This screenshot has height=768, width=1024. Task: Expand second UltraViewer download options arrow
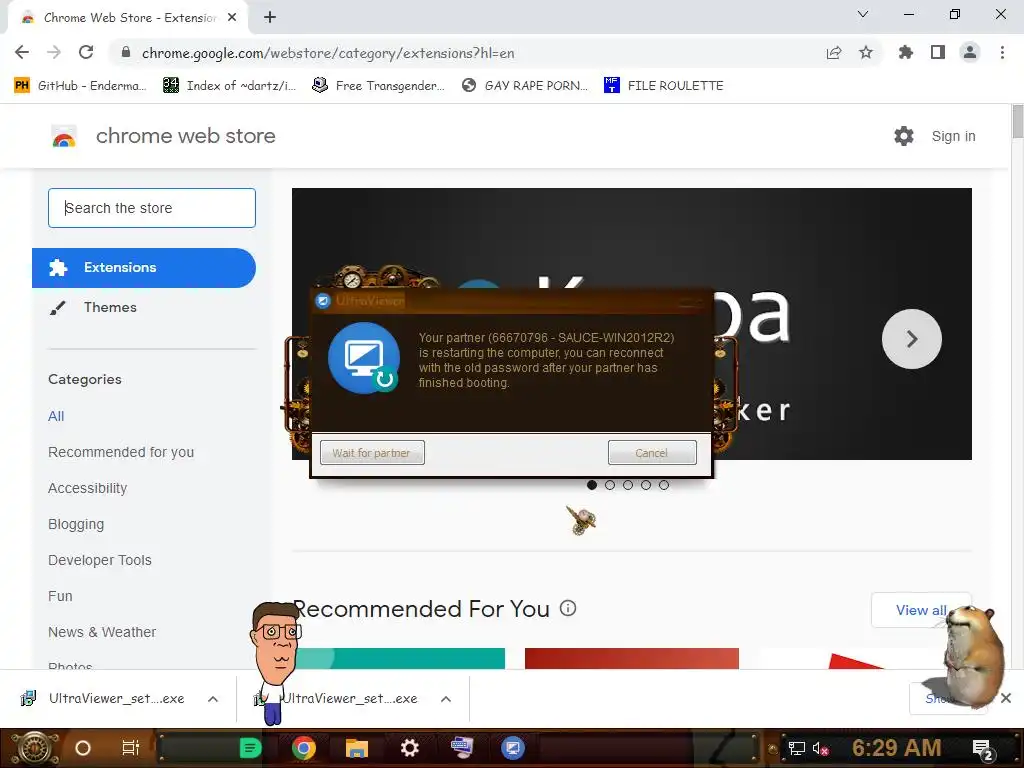point(446,699)
